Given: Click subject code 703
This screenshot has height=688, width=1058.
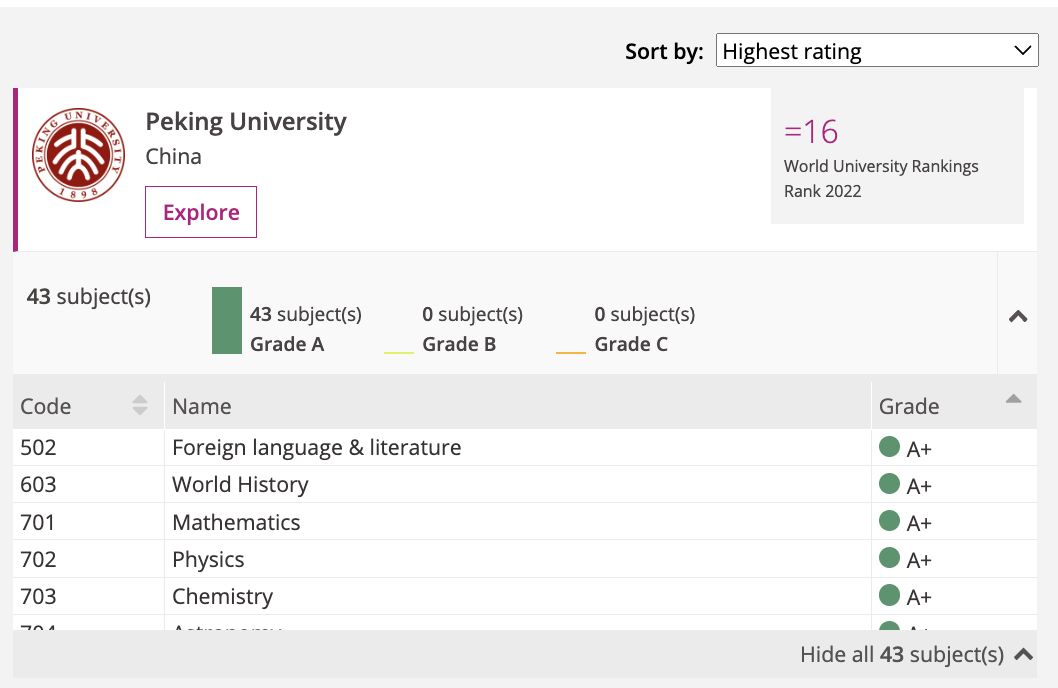Looking at the screenshot, I should point(38,597).
